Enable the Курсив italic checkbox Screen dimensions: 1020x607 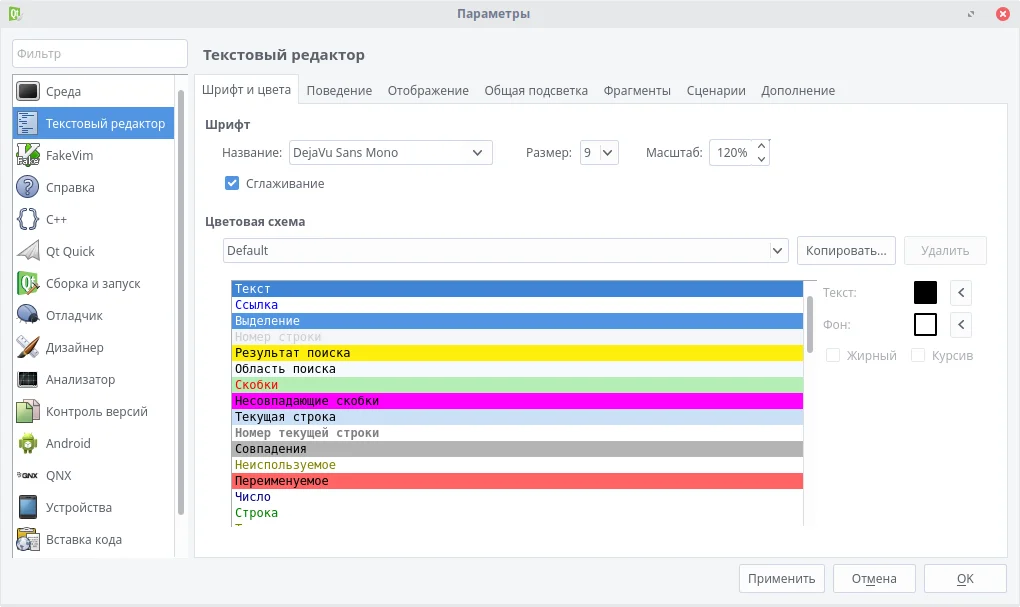pyautogui.click(x=918, y=355)
